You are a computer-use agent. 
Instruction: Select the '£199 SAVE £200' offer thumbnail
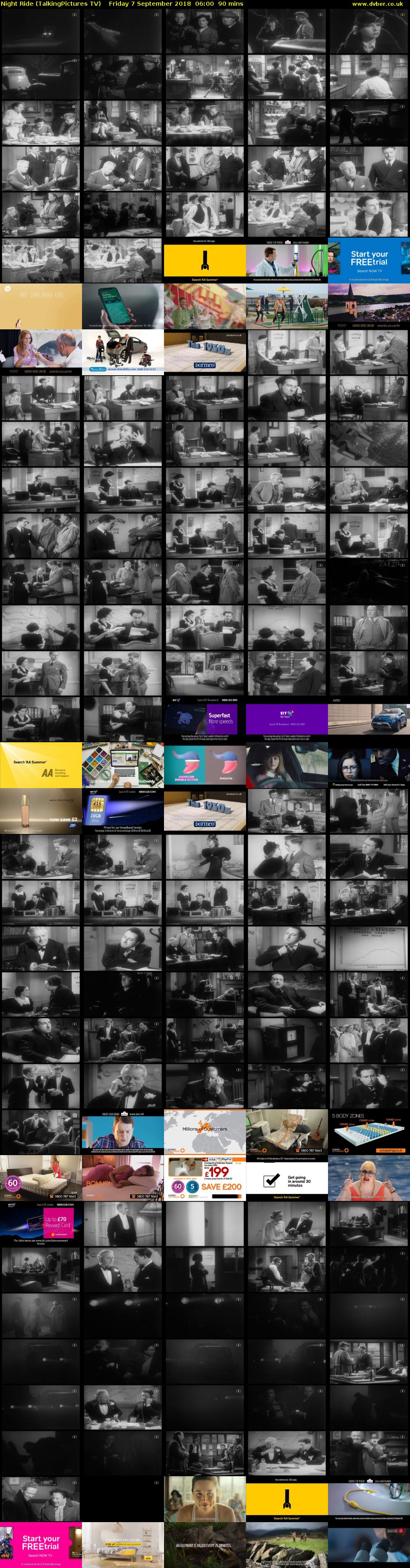[x=205, y=1178]
